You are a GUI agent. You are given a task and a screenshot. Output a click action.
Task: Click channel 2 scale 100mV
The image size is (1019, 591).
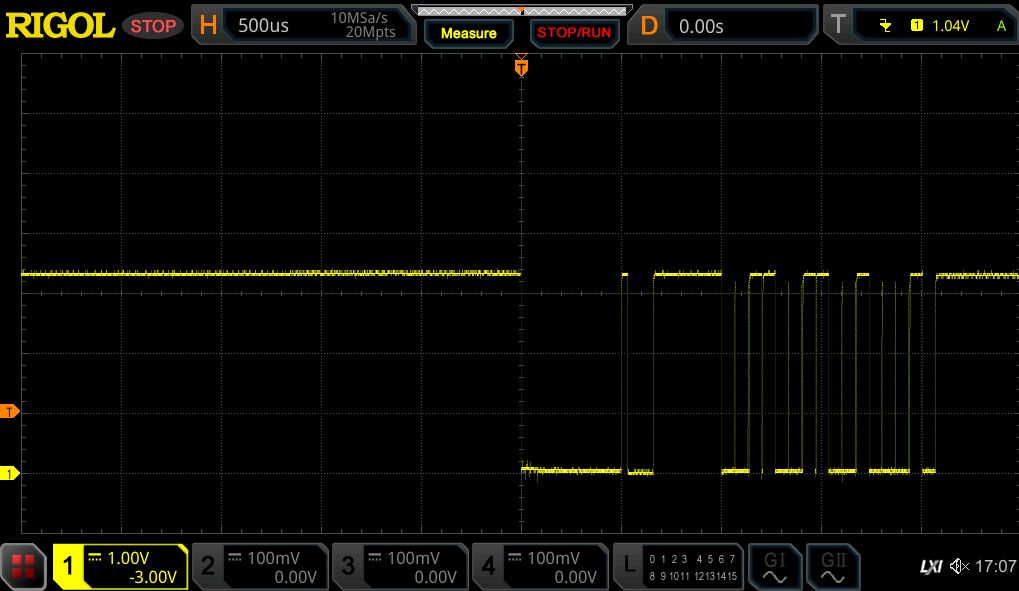click(273, 558)
